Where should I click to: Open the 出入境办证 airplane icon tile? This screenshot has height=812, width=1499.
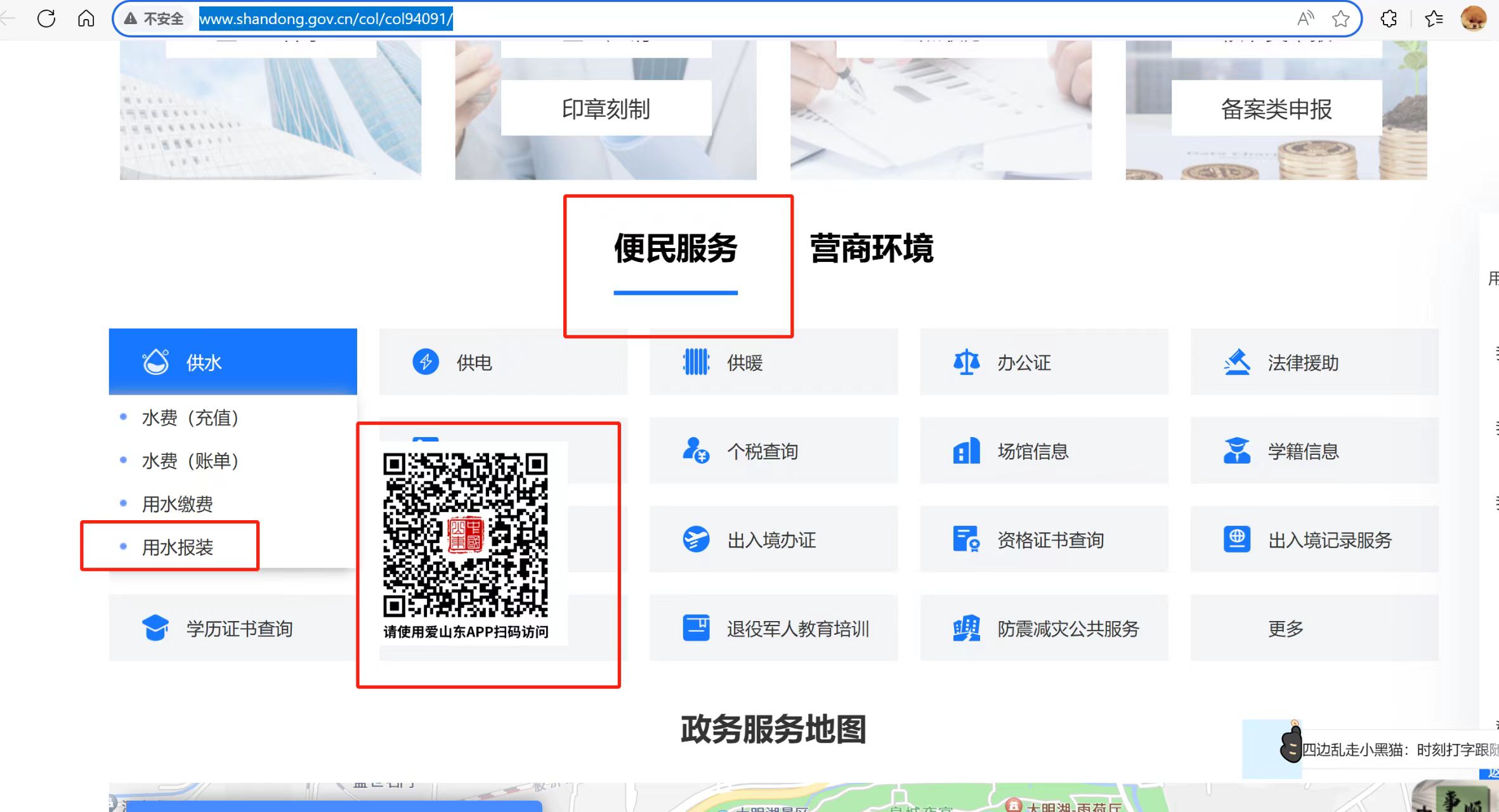773,540
